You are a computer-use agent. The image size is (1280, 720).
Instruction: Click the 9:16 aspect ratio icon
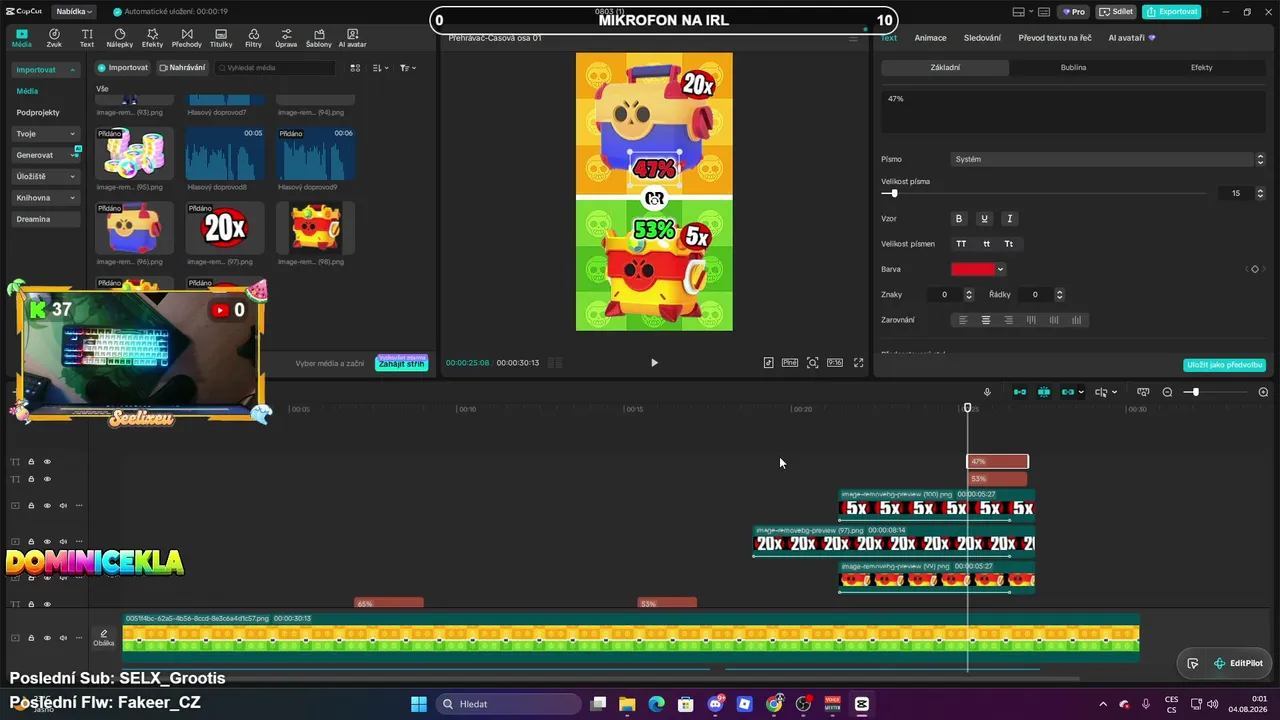pos(834,363)
